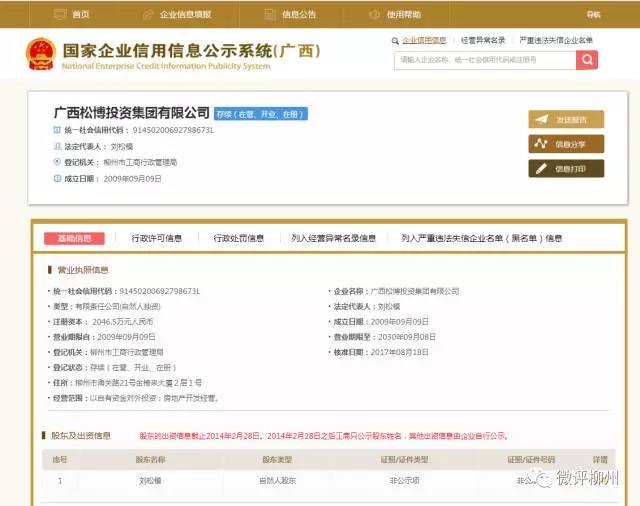The height and width of the screenshot is (506, 640).
Task: Click the 股东类型 column header
Action: 277,459
